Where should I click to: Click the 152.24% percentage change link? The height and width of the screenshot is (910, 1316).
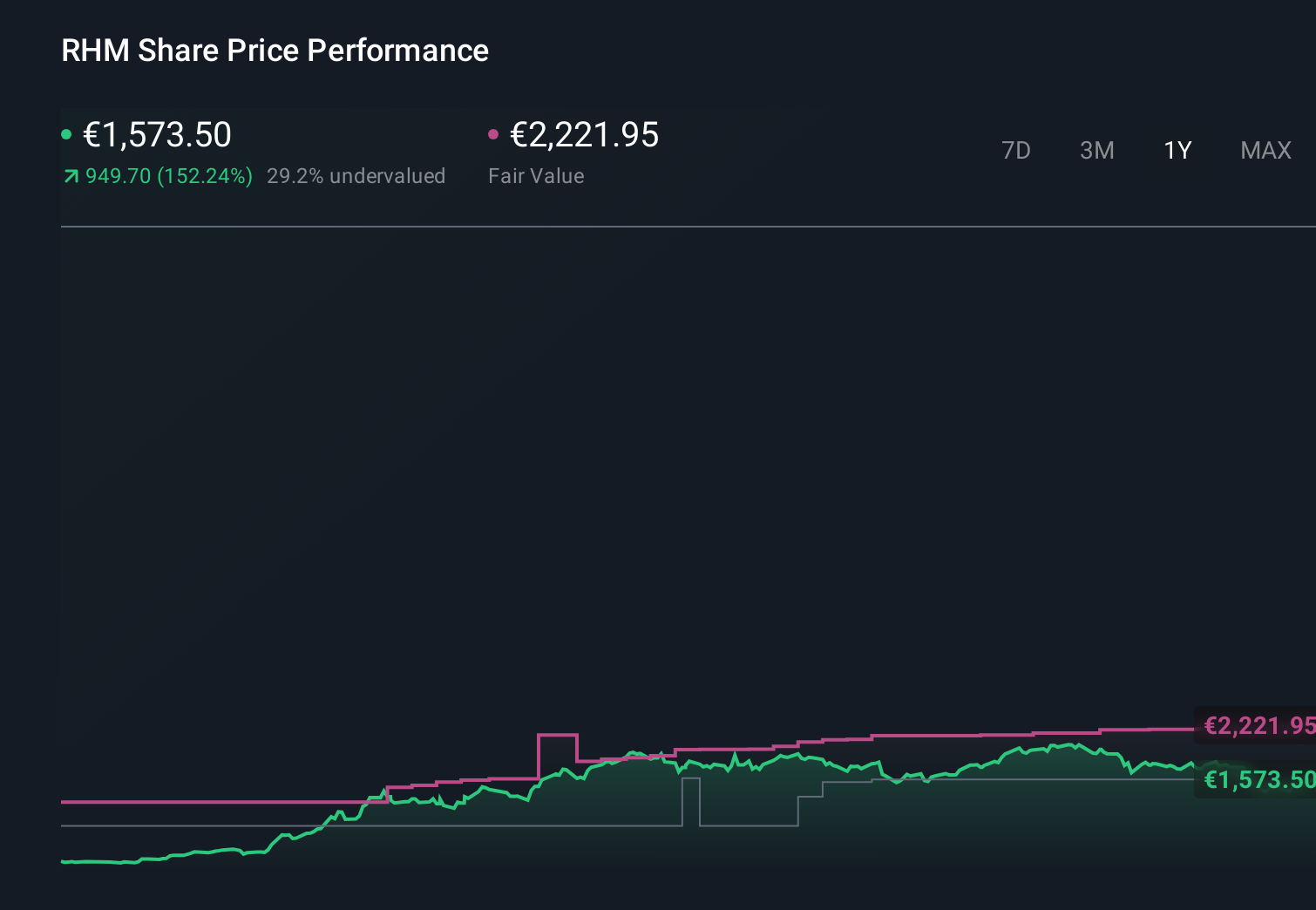point(204,176)
